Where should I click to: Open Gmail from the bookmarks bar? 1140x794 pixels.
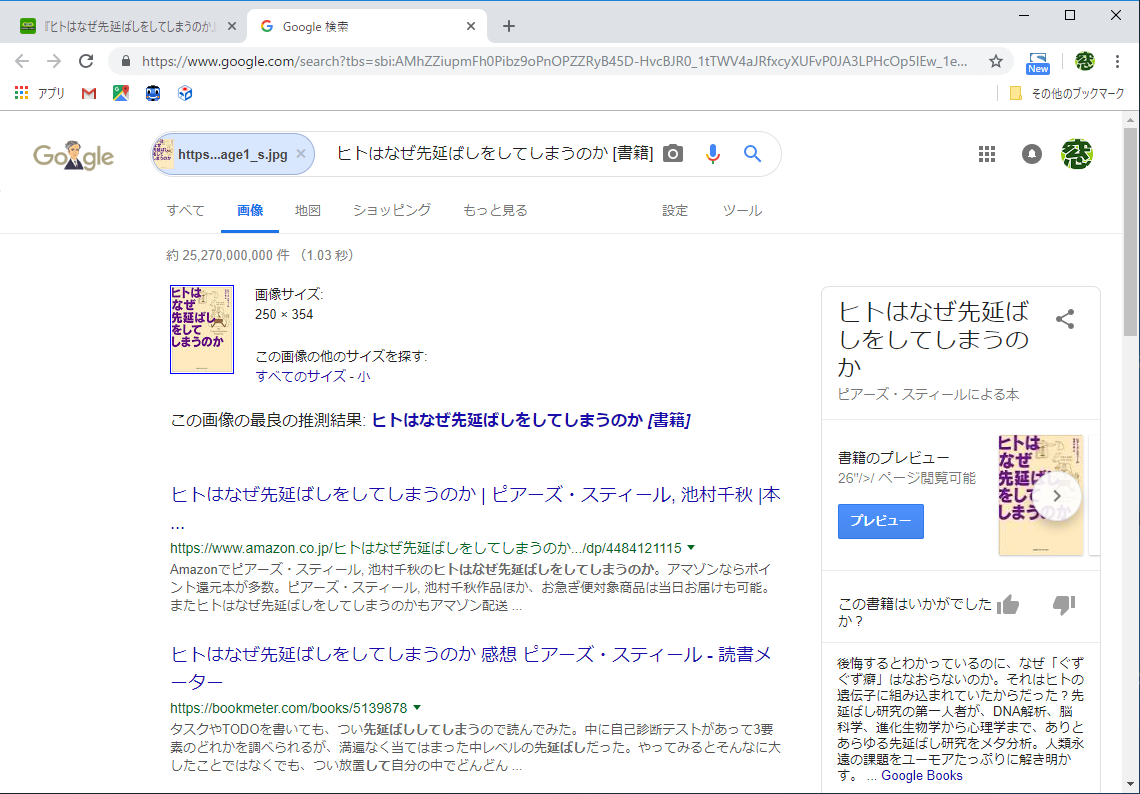pos(89,93)
